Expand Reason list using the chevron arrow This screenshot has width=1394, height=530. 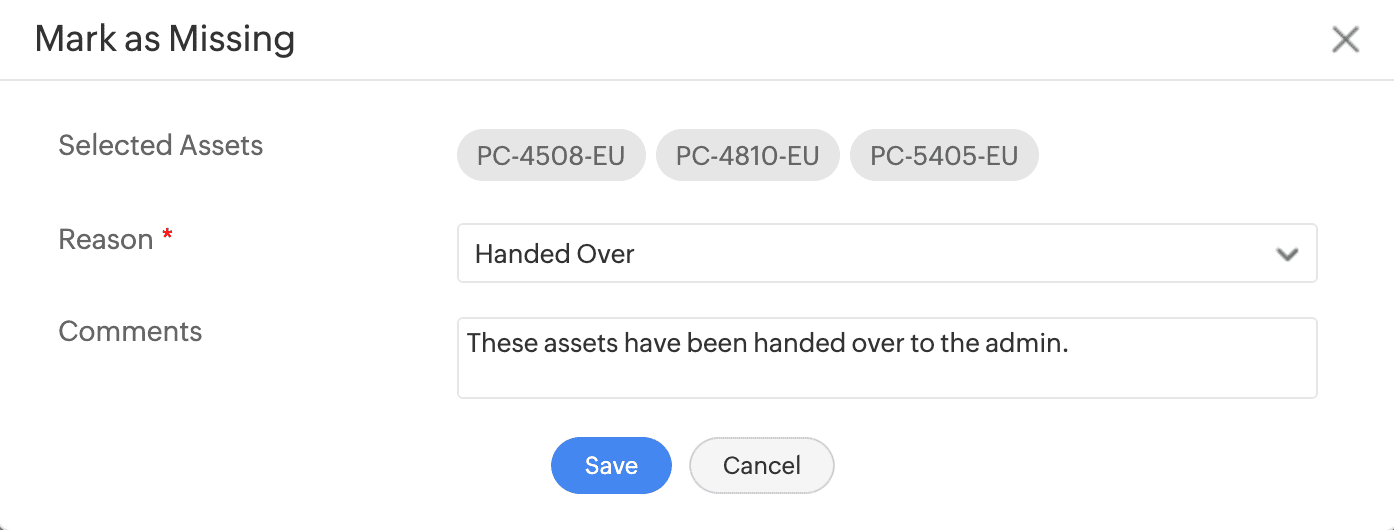click(x=1287, y=254)
